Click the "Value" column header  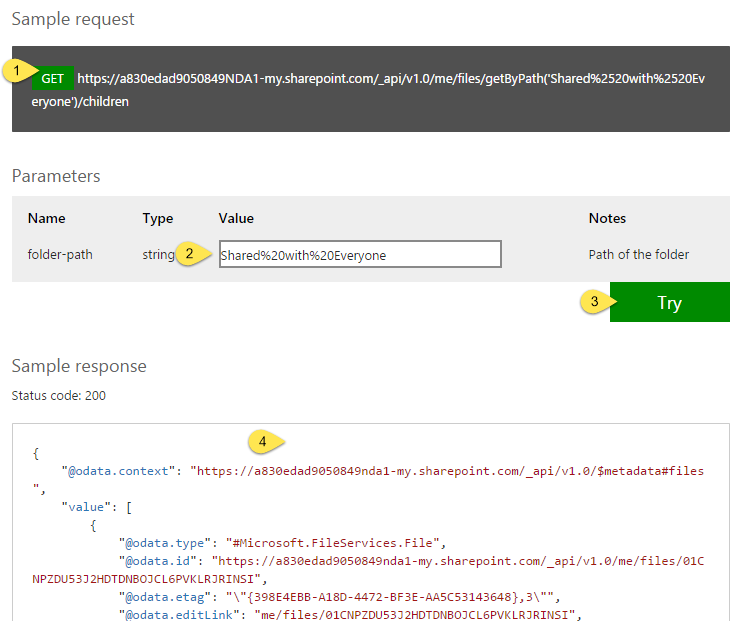[236, 218]
